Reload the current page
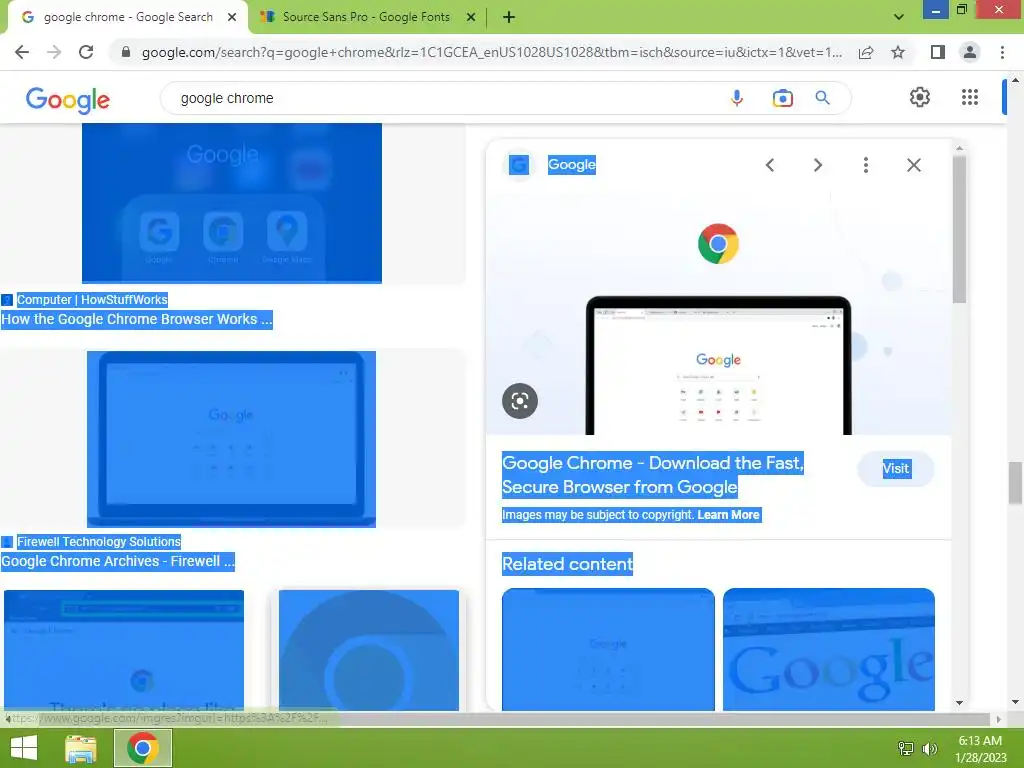Image resolution: width=1024 pixels, height=768 pixels. pyautogui.click(x=86, y=52)
